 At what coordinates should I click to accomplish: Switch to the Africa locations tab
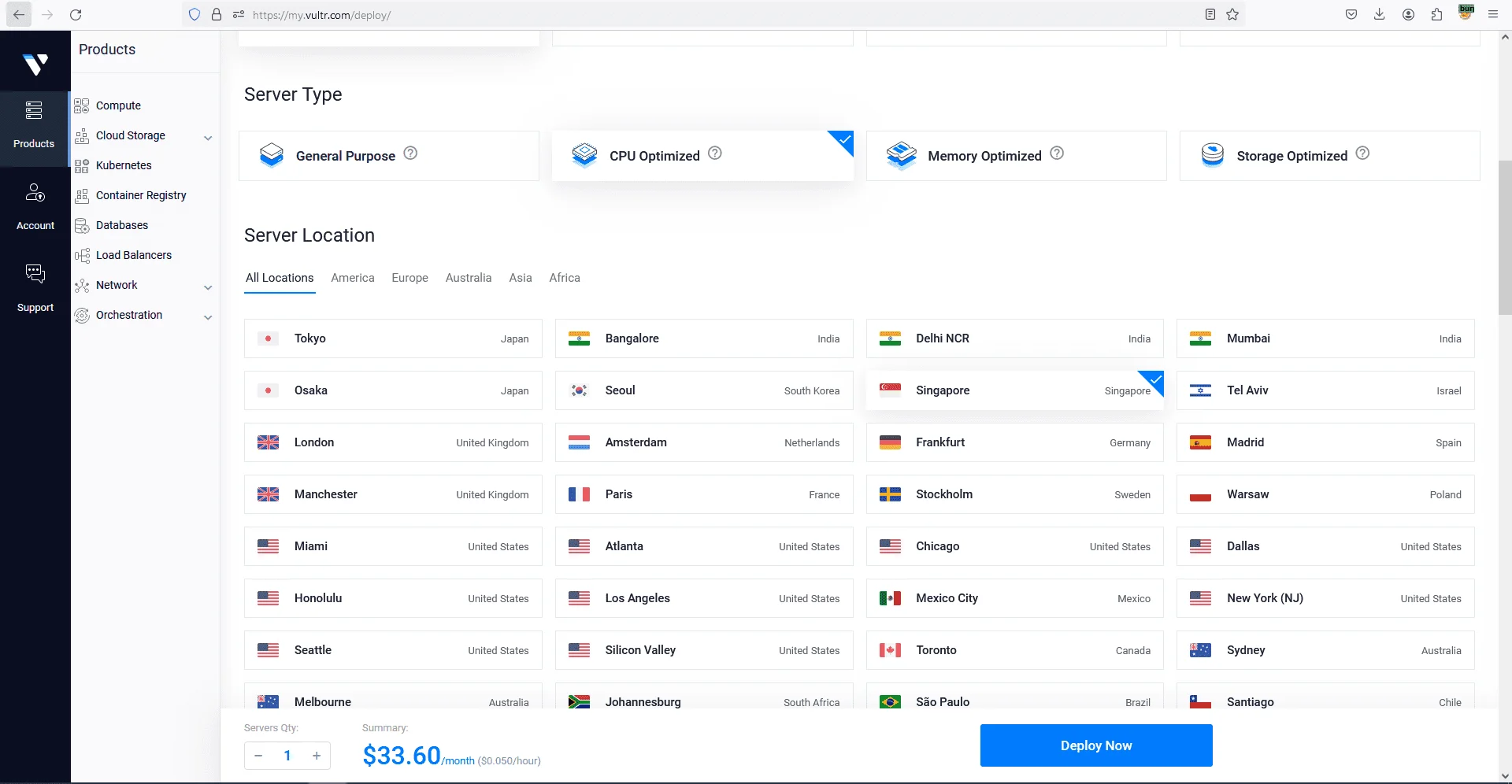click(565, 278)
